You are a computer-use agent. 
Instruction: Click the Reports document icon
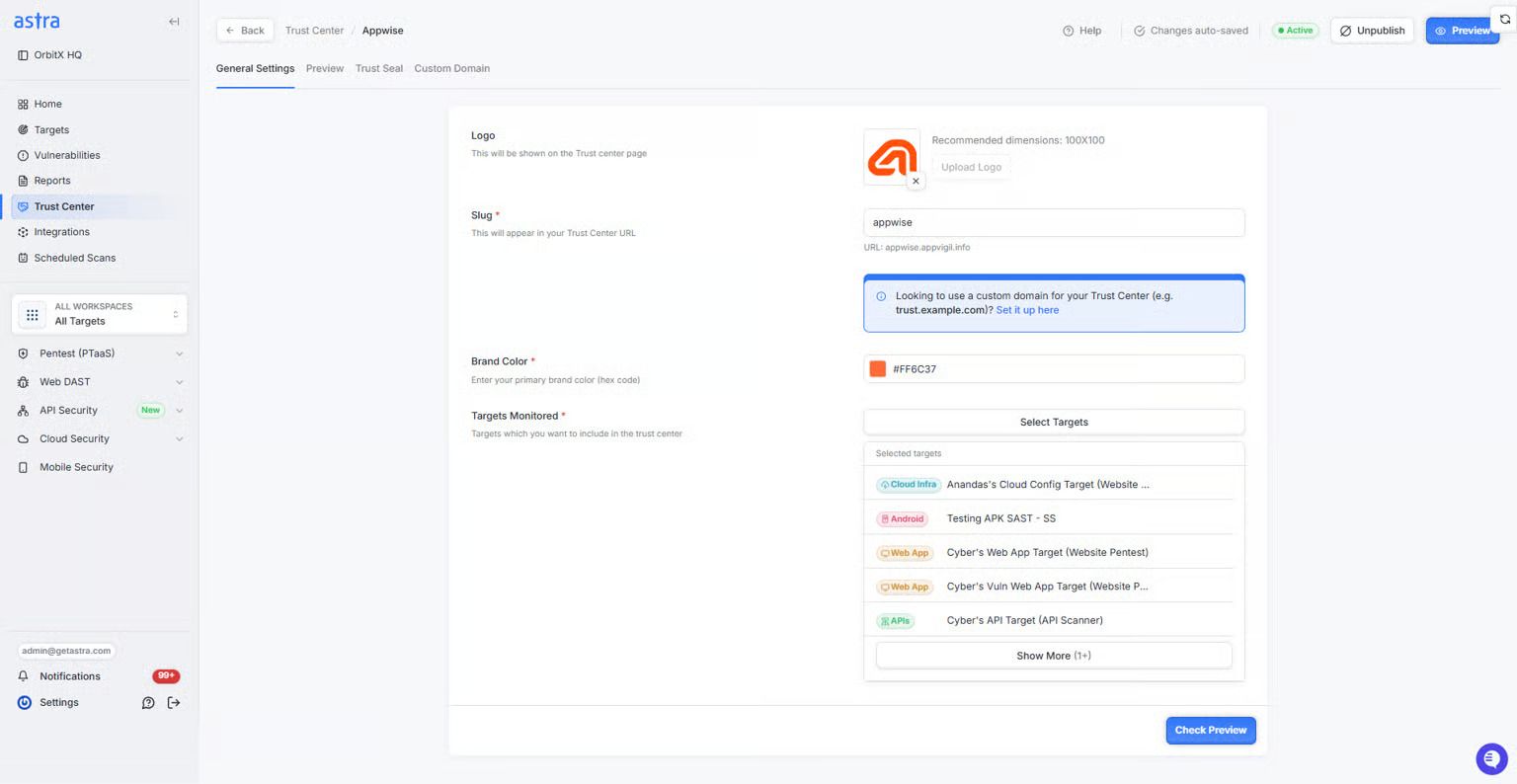23,181
